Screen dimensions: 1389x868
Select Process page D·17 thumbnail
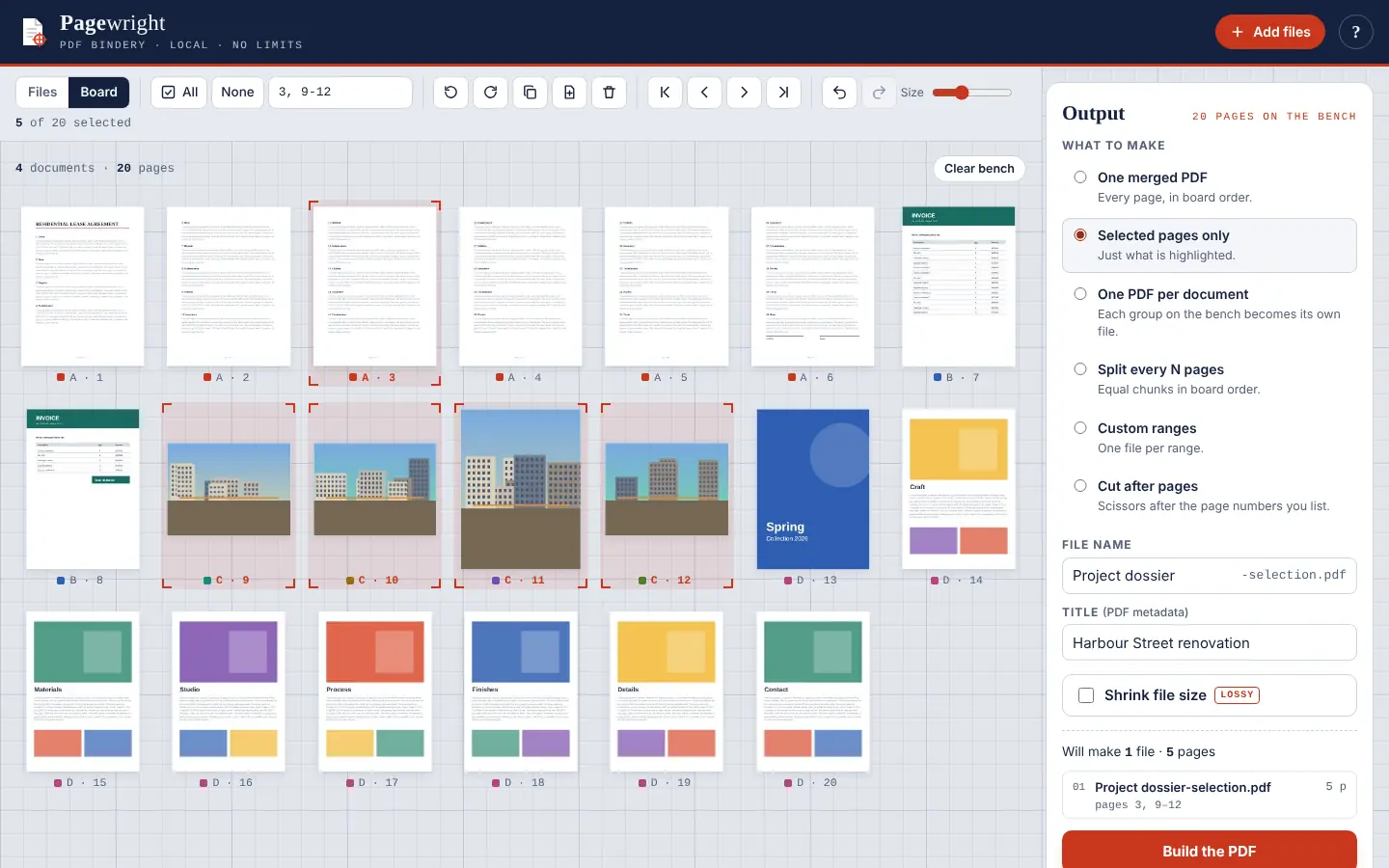(375, 692)
